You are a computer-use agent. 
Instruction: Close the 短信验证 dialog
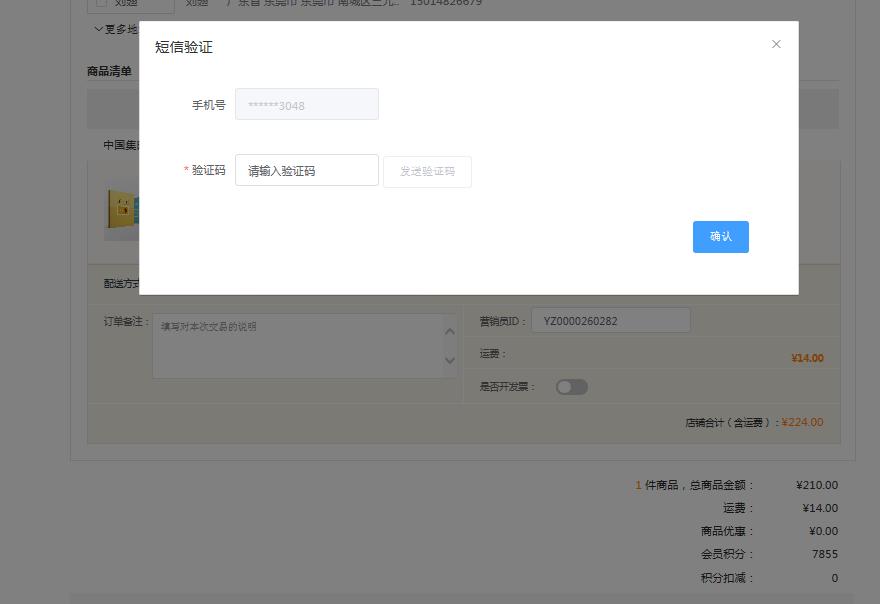click(x=776, y=44)
